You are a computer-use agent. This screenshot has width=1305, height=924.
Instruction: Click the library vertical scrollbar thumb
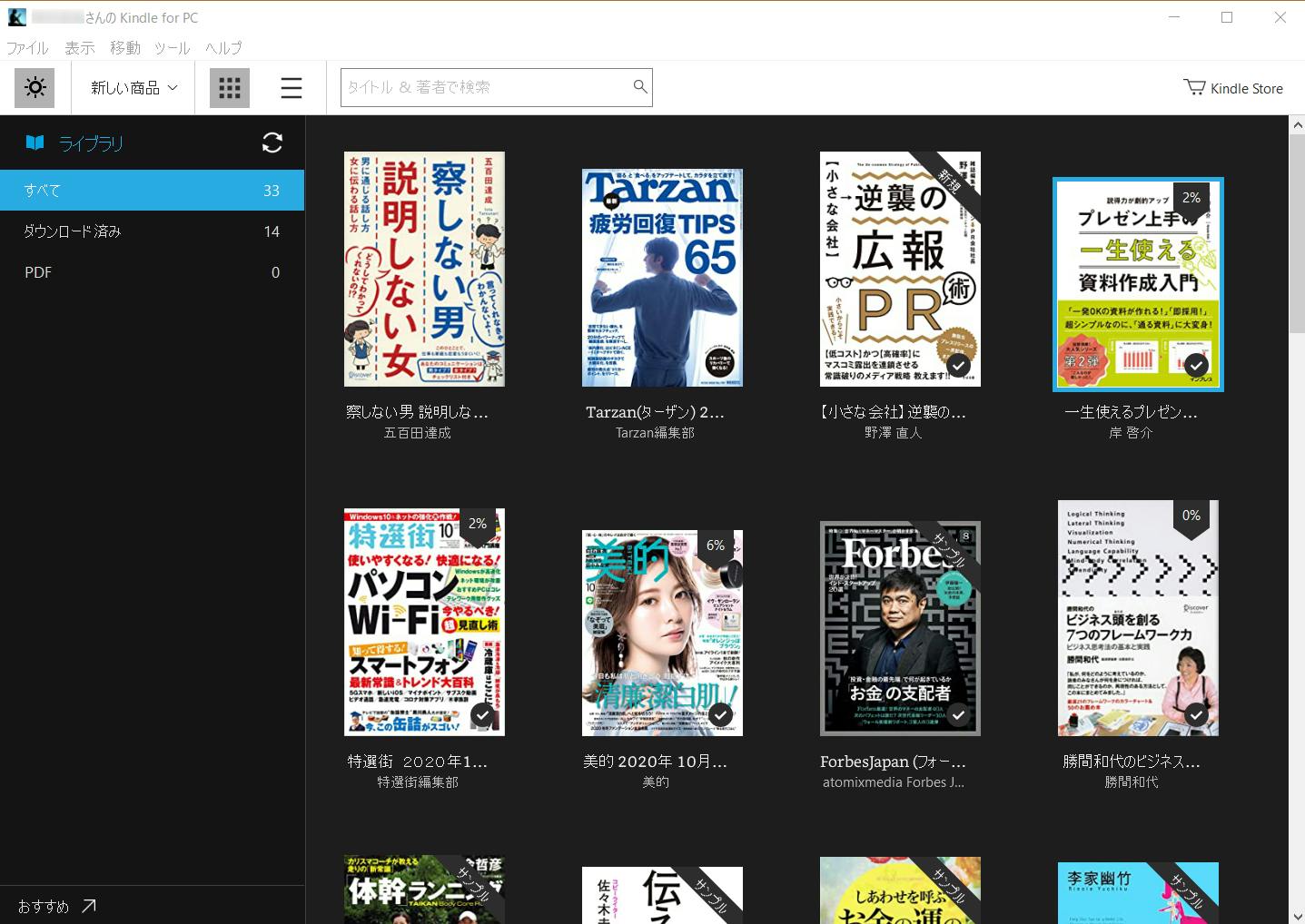point(1297,232)
